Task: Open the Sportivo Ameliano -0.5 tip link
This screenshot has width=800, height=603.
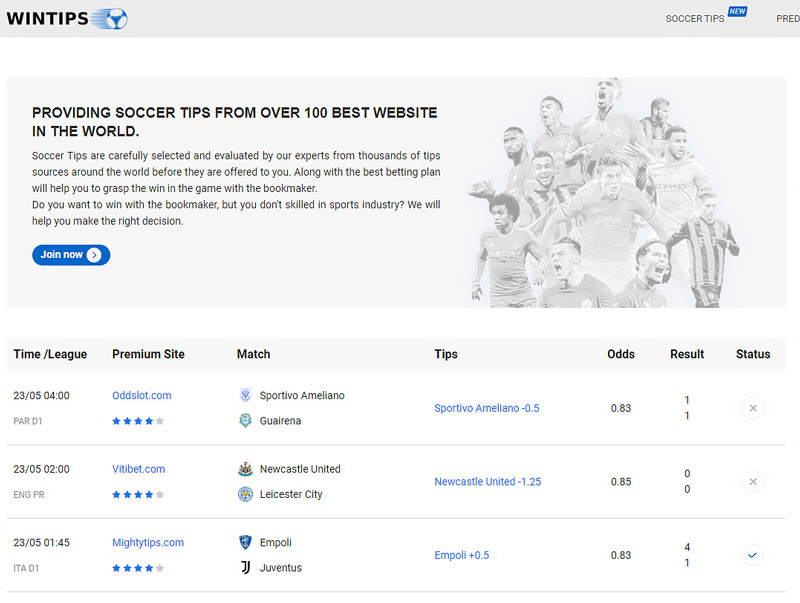Action: pos(487,408)
